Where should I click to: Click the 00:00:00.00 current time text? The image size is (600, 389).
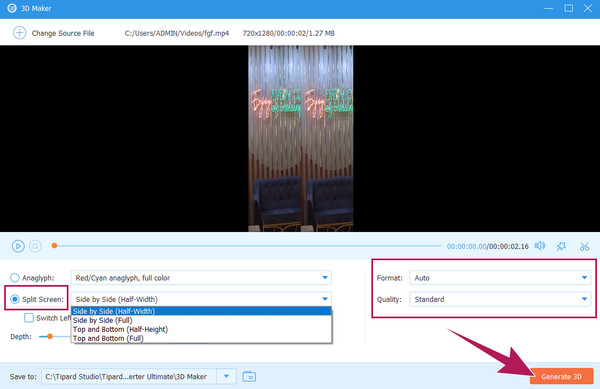pos(466,246)
